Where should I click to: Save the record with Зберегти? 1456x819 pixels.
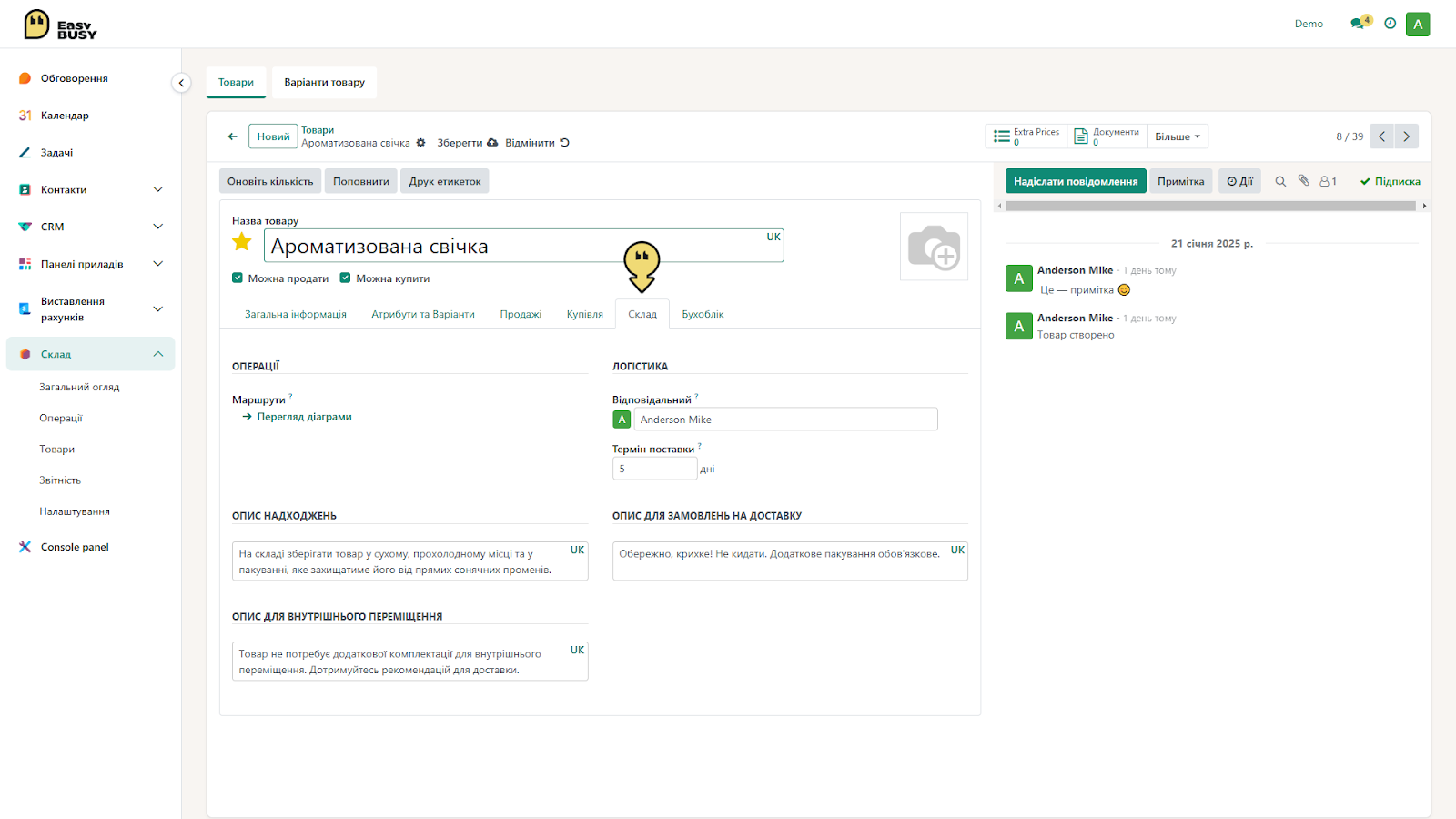(x=467, y=143)
